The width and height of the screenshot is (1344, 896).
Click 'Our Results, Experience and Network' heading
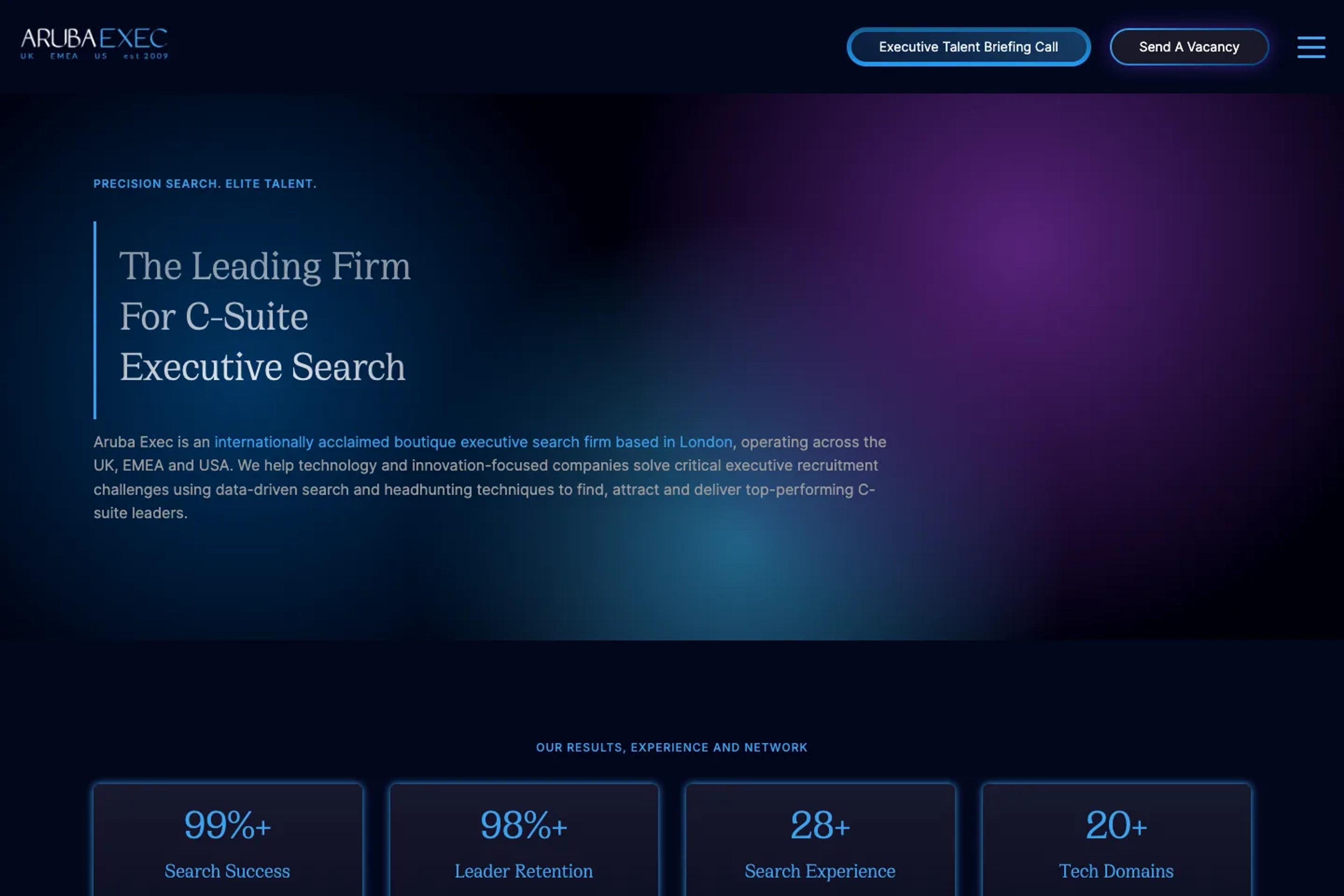tap(671, 748)
